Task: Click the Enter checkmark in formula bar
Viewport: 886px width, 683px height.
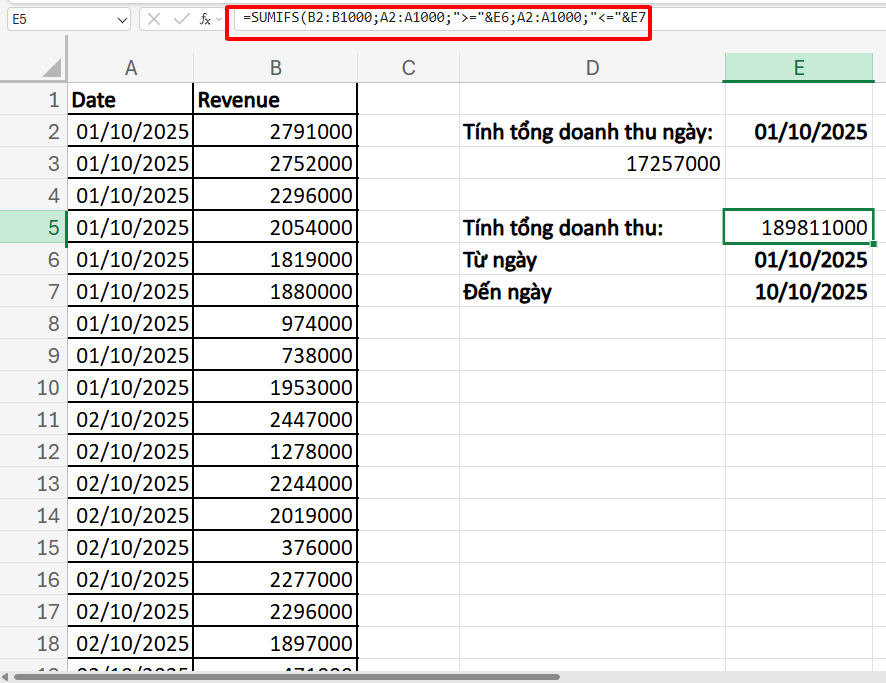Action: click(179, 19)
